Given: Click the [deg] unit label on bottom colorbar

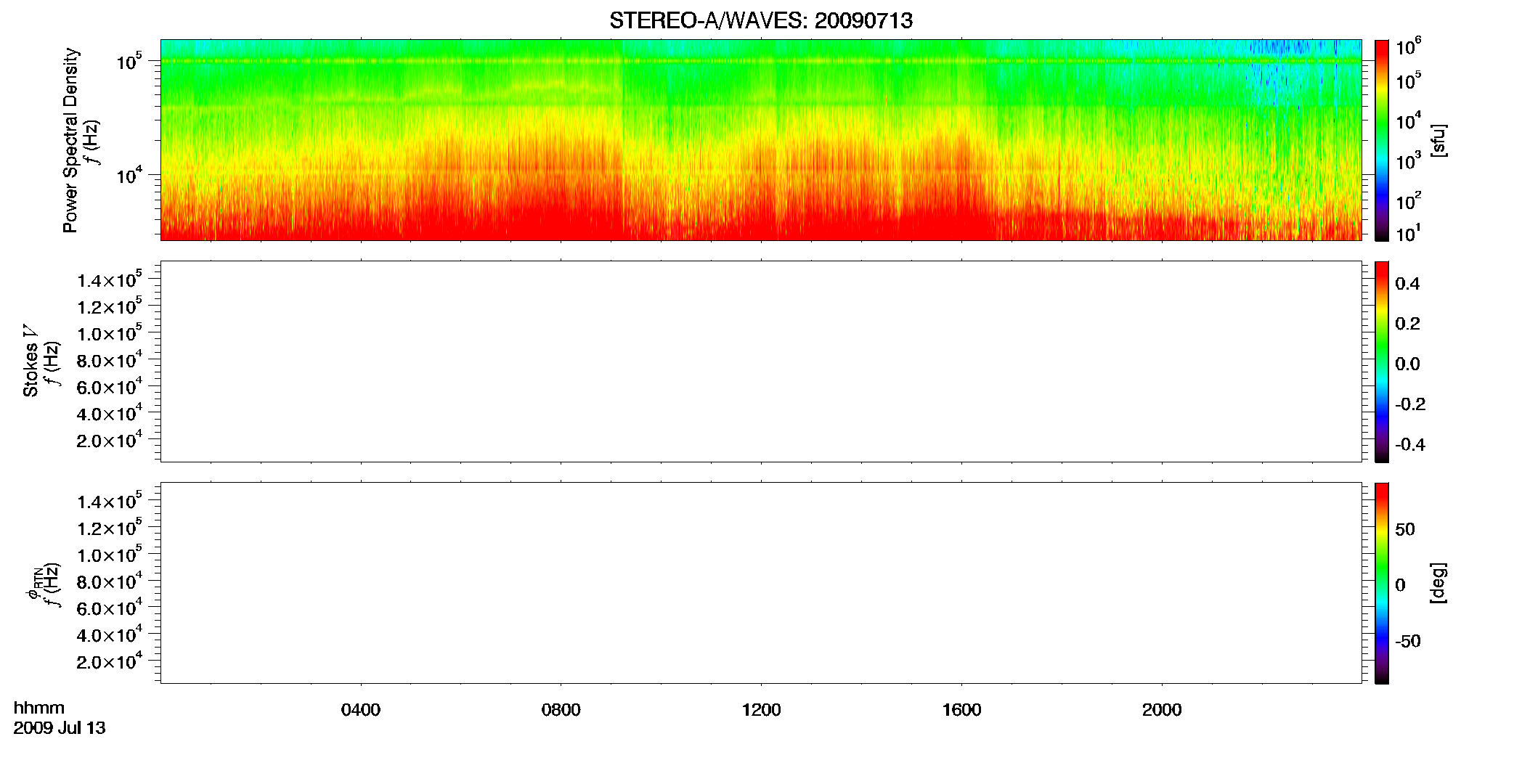Looking at the screenshot, I should point(1437,583).
